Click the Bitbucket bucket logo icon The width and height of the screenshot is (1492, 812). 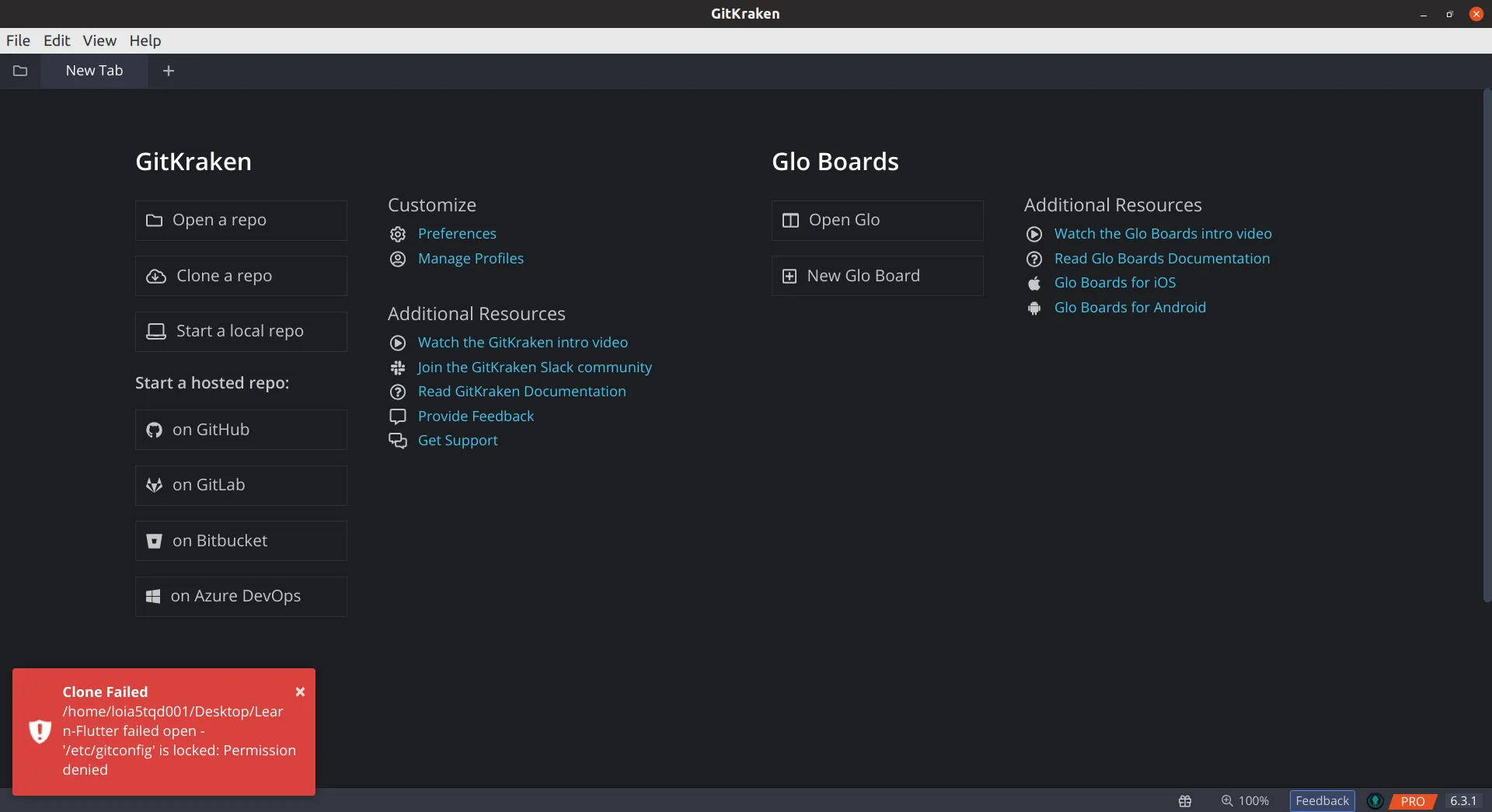pyautogui.click(x=155, y=541)
